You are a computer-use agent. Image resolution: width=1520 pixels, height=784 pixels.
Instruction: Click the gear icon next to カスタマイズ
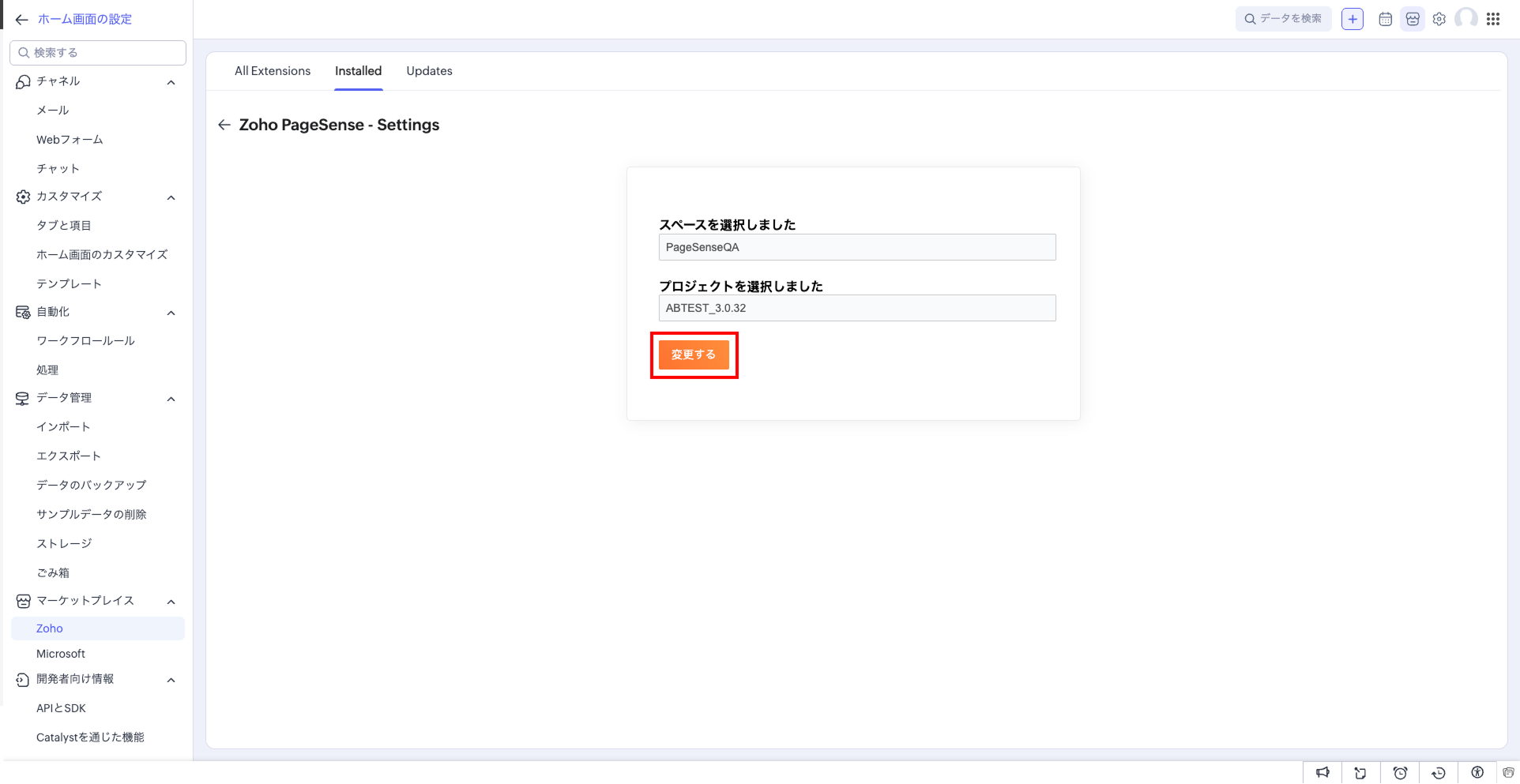coord(23,197)
